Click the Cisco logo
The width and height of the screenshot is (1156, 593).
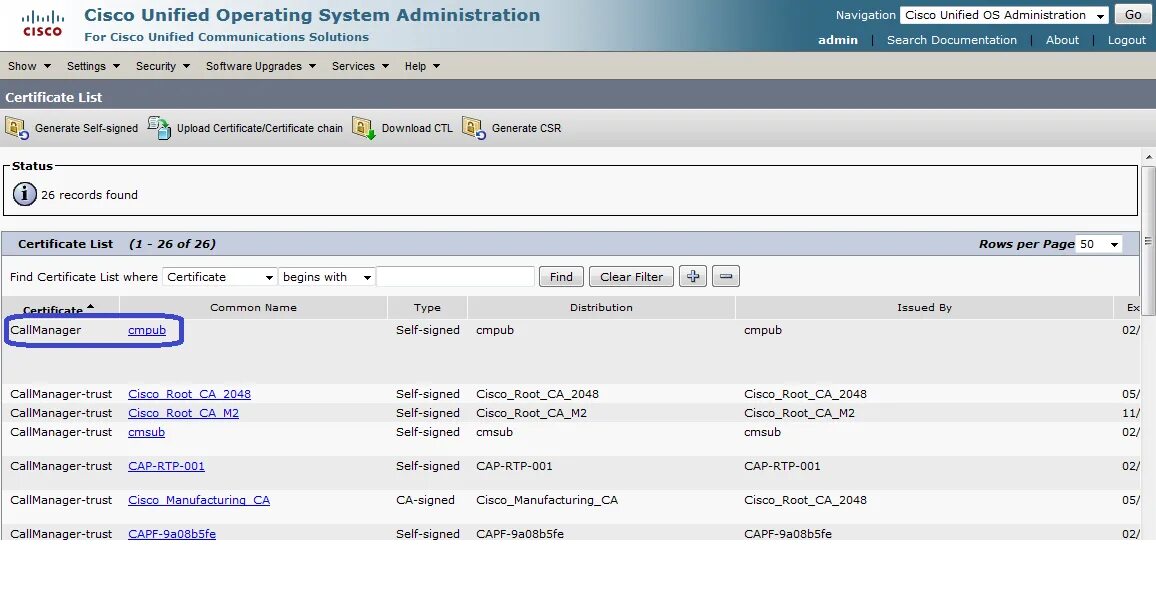coord(42,24)
